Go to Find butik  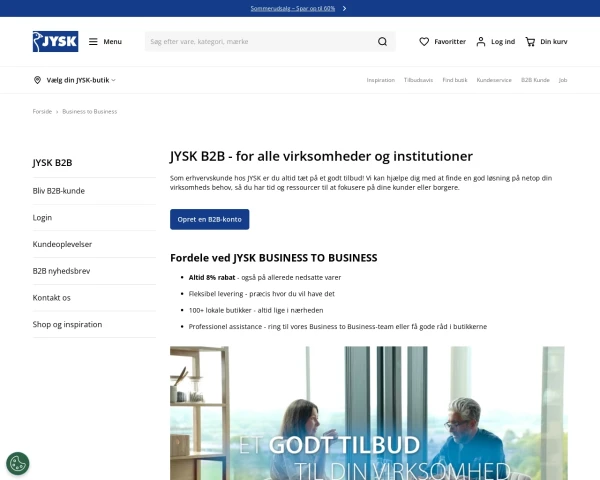click(x=455, y=80)
